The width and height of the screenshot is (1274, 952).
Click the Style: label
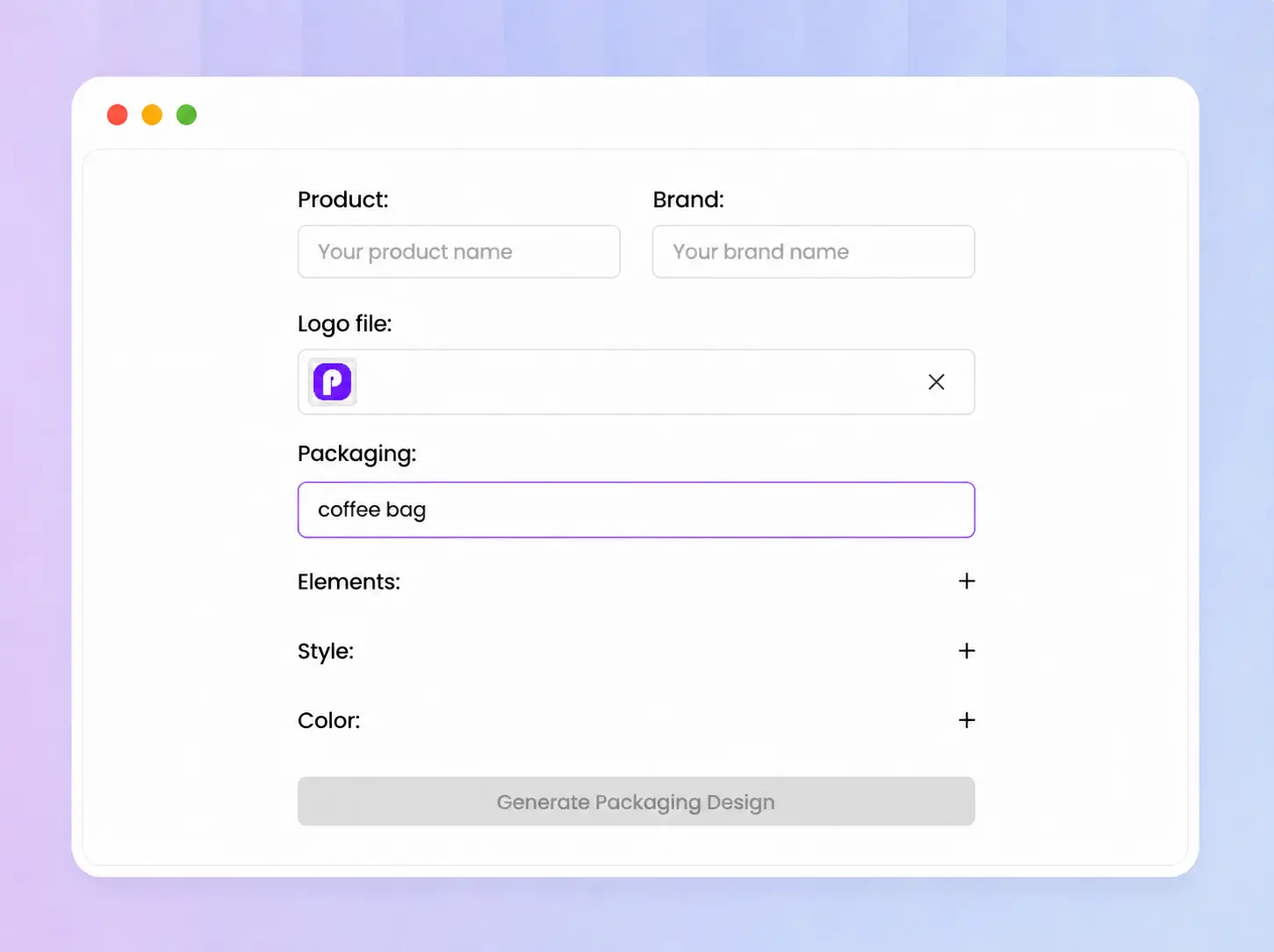point(326,652)
